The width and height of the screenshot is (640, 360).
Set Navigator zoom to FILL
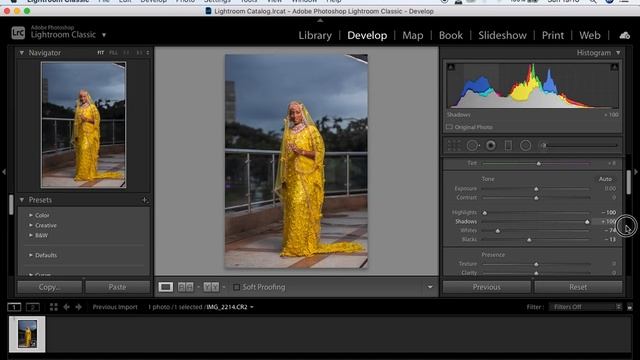tap(113, 53)
